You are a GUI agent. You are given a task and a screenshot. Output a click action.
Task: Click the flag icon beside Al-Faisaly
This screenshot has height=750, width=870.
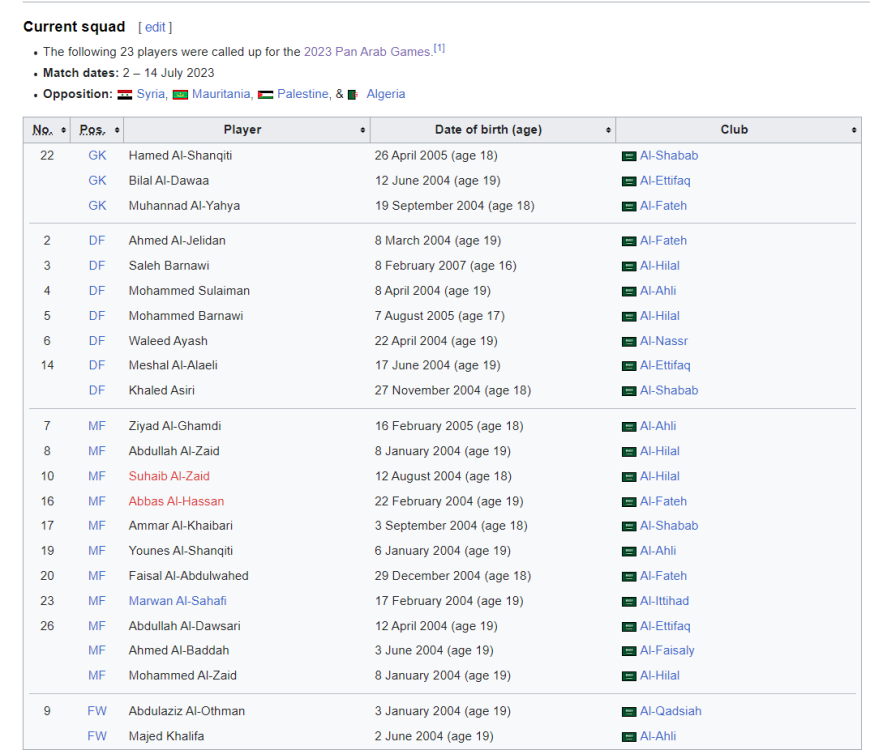click(629, 651)
